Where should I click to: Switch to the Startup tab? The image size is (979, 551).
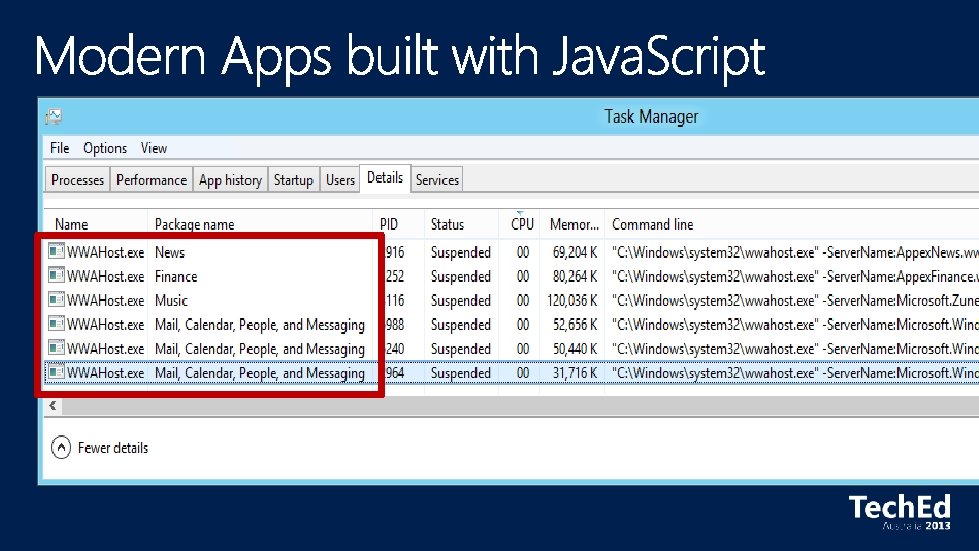click(x=293, y=180)
